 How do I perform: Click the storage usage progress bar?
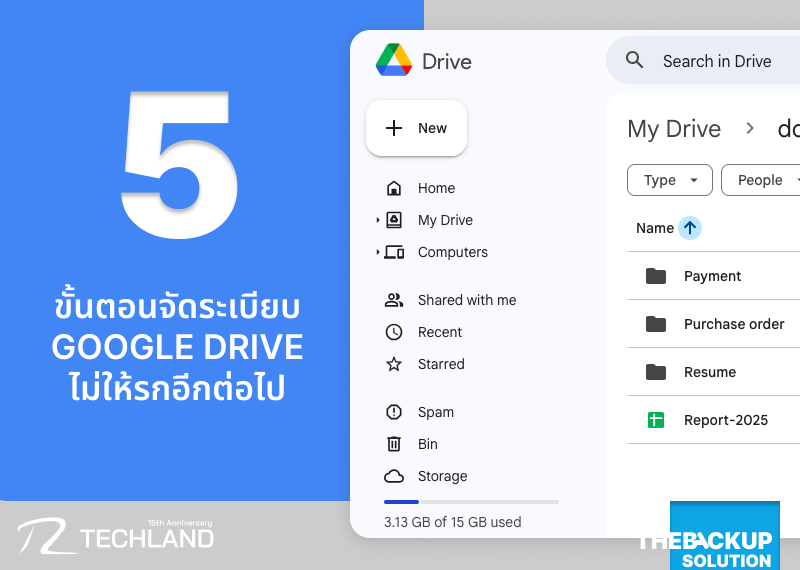(x=471, y=502)
